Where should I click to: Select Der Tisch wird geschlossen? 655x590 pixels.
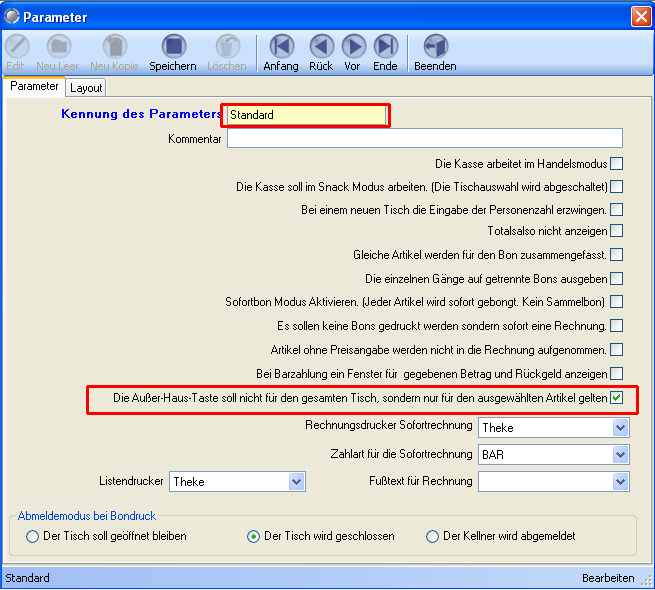[253, 536]
